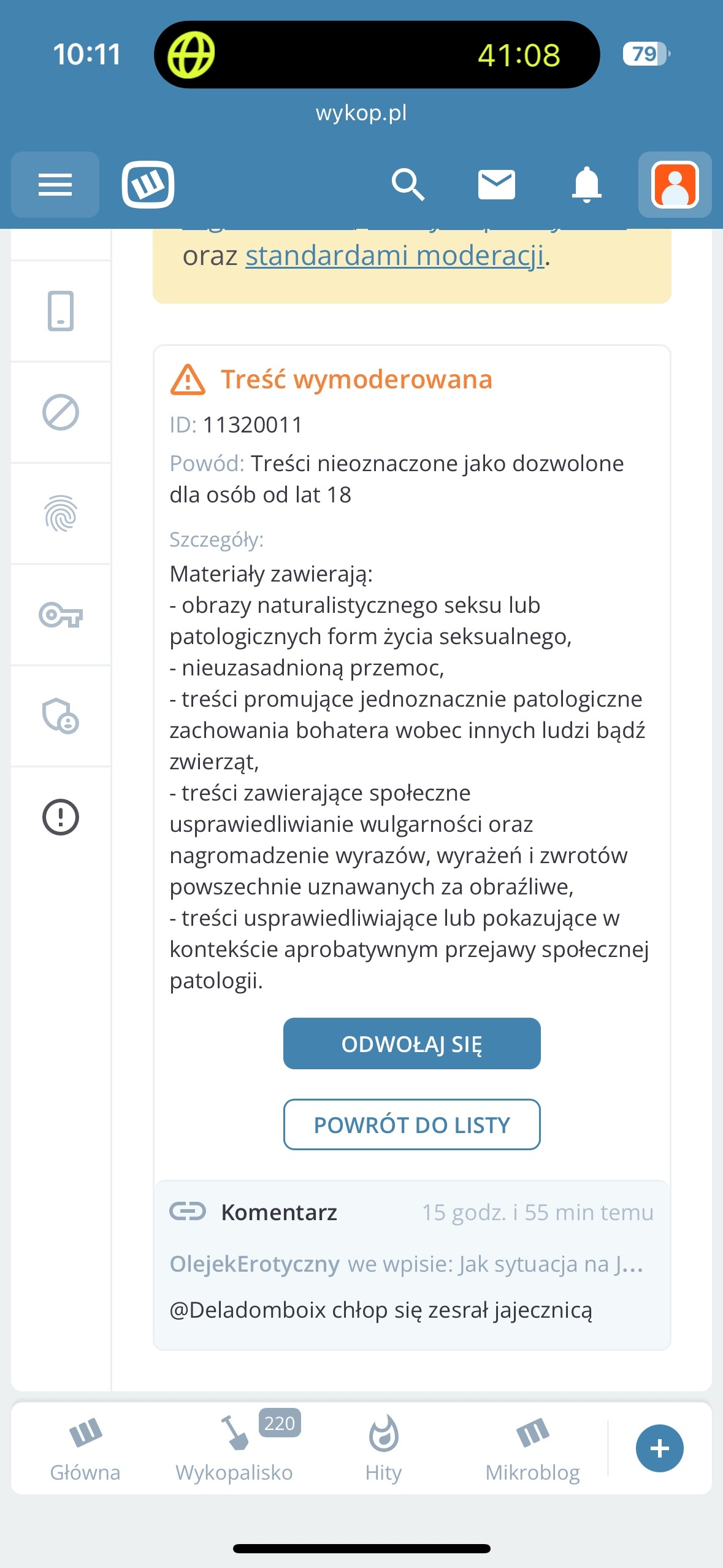Viewport: 723px width, 1568px height.
Task: Select the phone device sidebar icon
Action: (61, 311)
